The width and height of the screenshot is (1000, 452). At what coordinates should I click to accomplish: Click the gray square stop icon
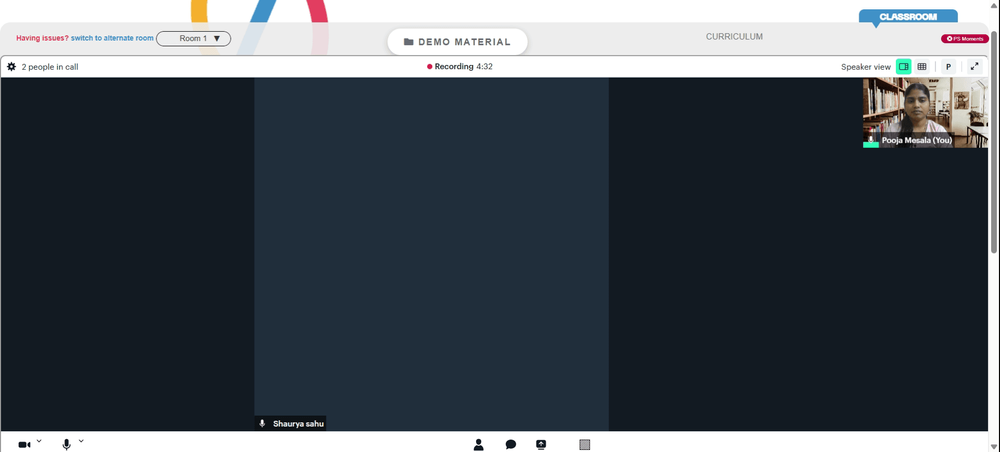tap(585, 444)
